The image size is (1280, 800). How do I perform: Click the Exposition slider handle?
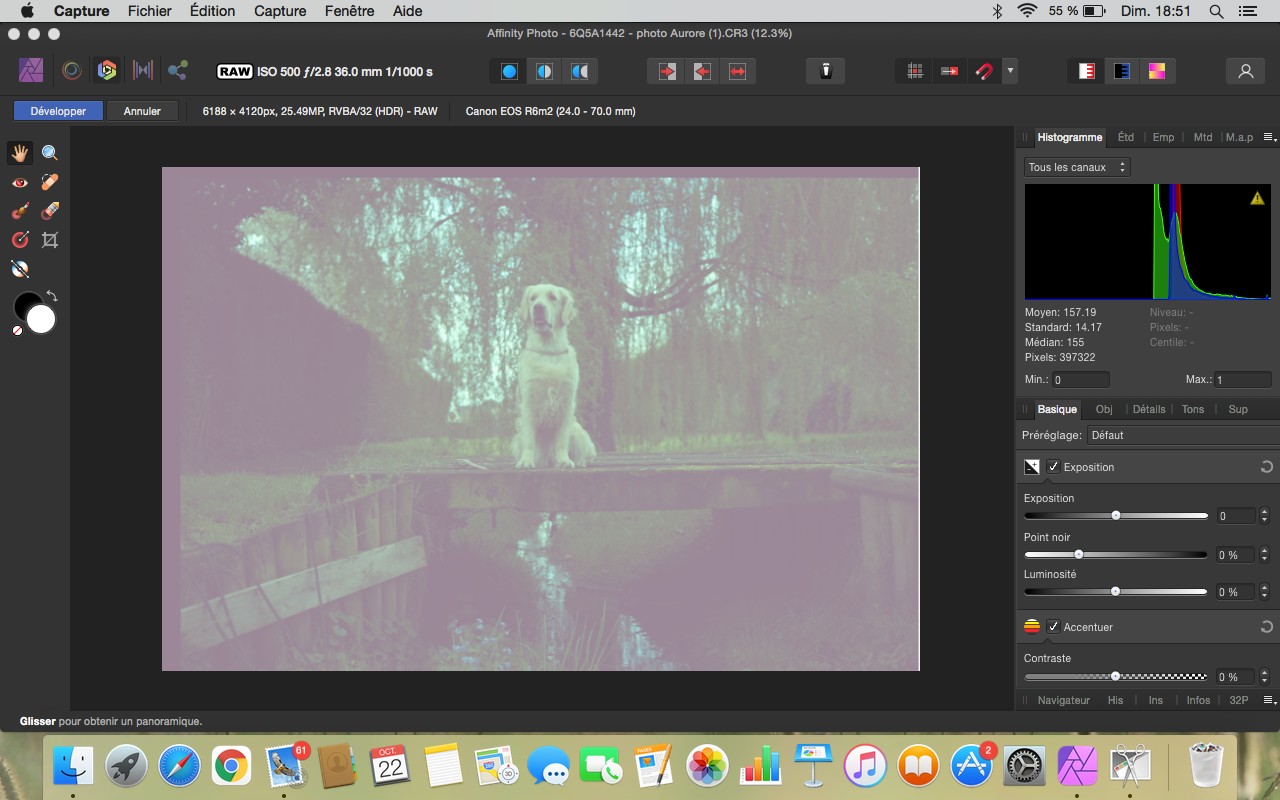(x=1116, y=516)
